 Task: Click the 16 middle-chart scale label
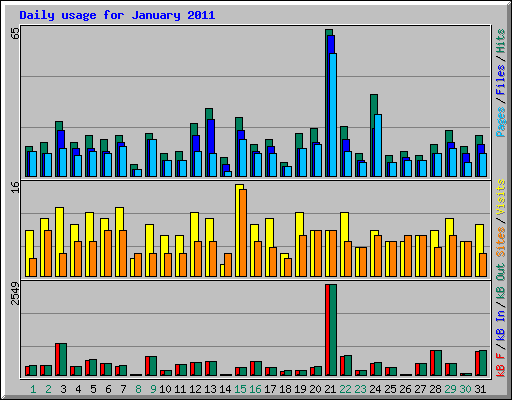point(15,187)
